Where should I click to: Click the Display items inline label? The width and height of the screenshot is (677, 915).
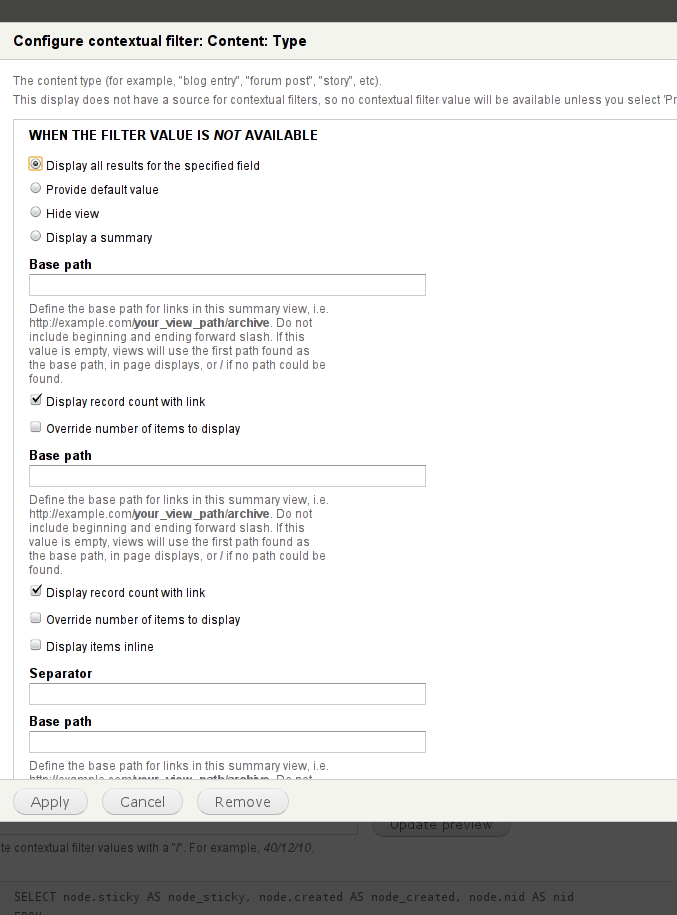100,647
